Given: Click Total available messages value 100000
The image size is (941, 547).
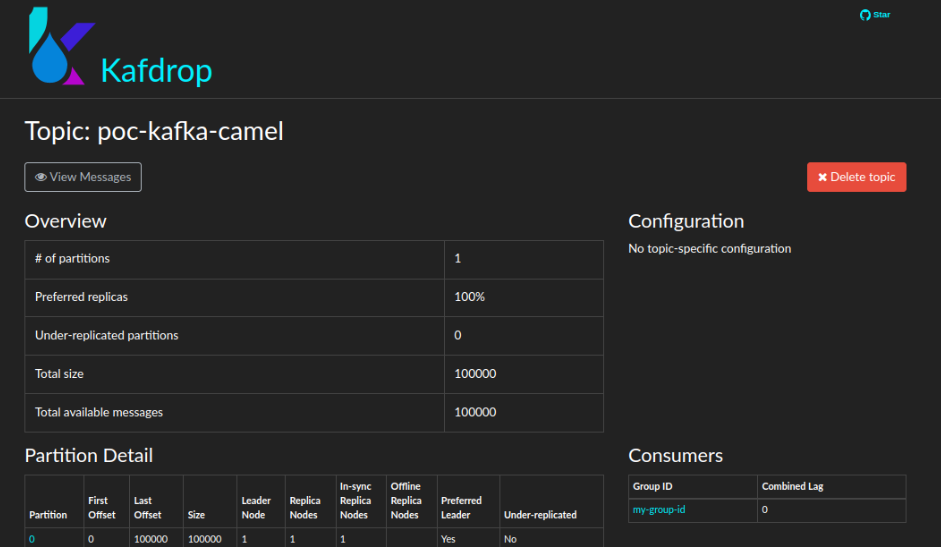Looking at the screenshot, I should click(x=475, y=413).
